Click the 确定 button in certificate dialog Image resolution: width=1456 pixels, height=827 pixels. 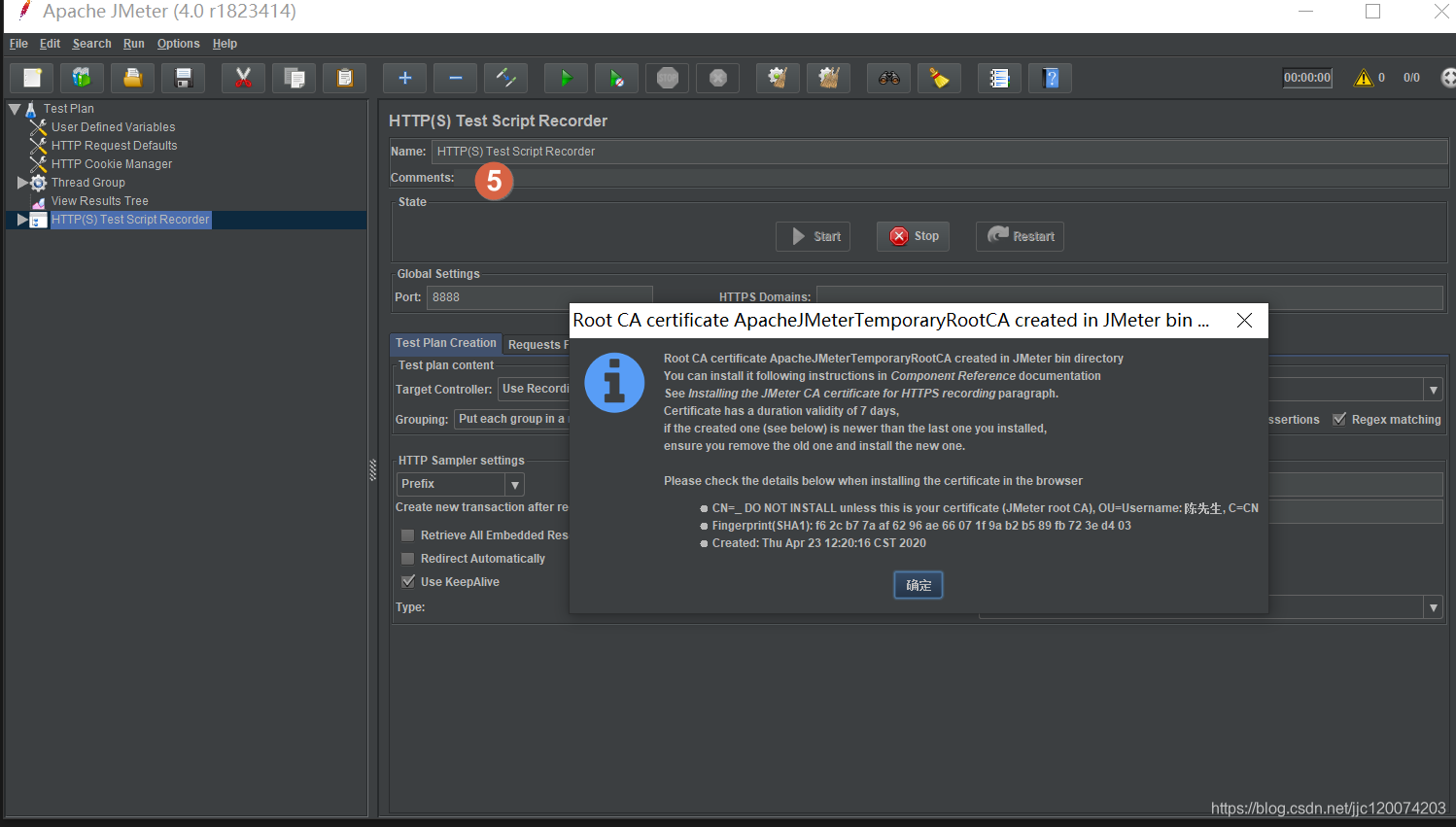(919, 585)
